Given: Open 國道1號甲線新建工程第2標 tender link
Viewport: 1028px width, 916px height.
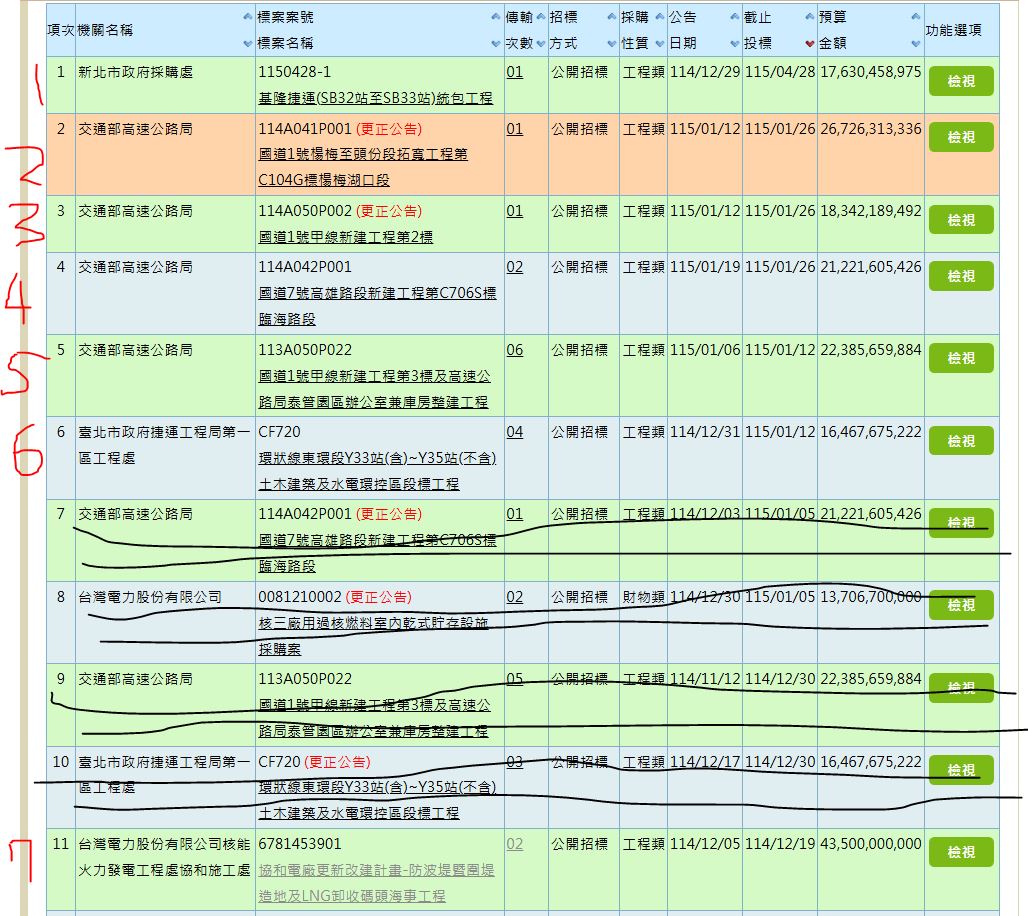Looking at the screenshot, I should 345,237.
